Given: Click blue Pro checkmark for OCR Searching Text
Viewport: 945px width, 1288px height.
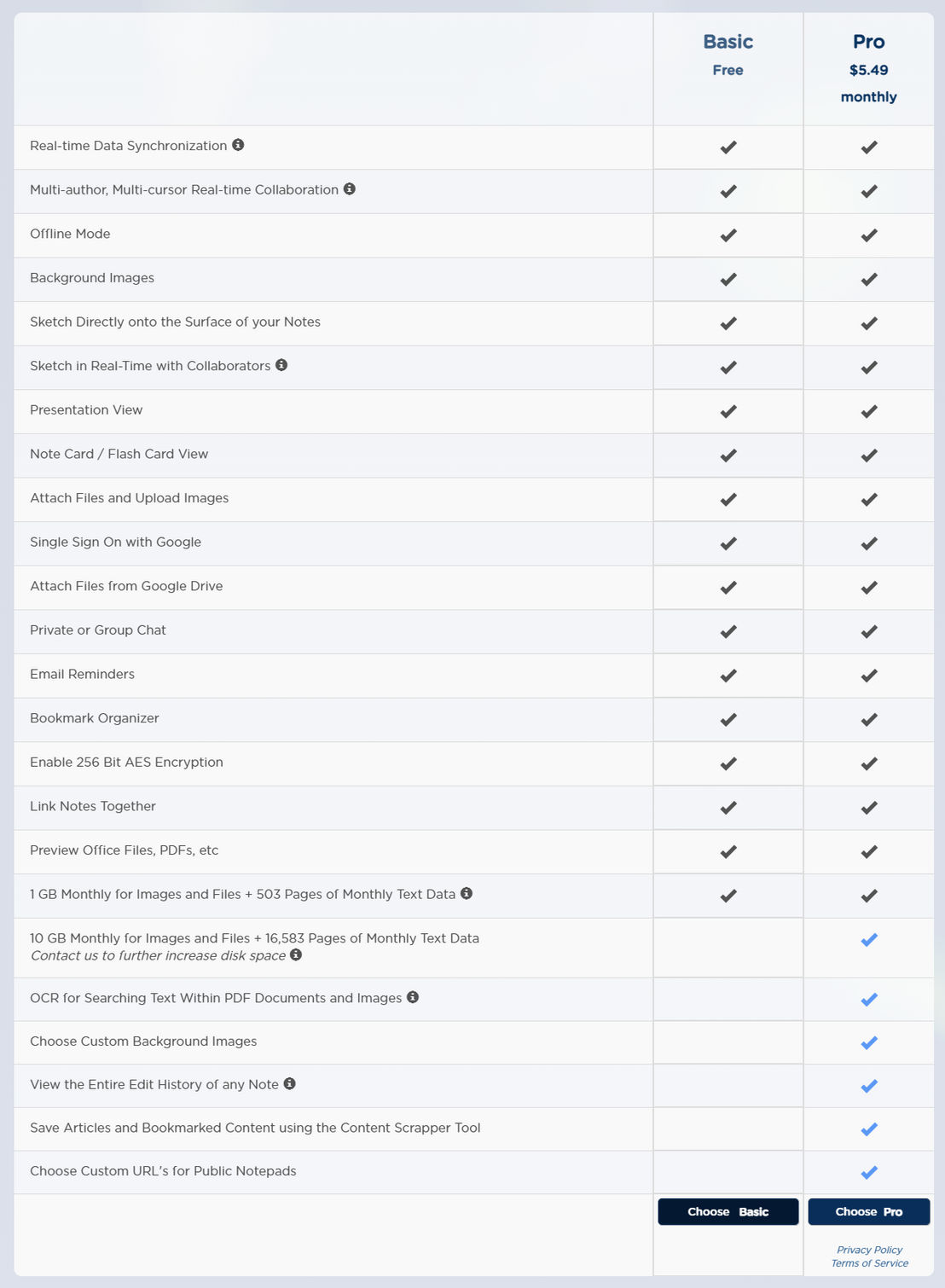Looking at the screenshot, I should pyautogui.click(x=869, y=1000).
